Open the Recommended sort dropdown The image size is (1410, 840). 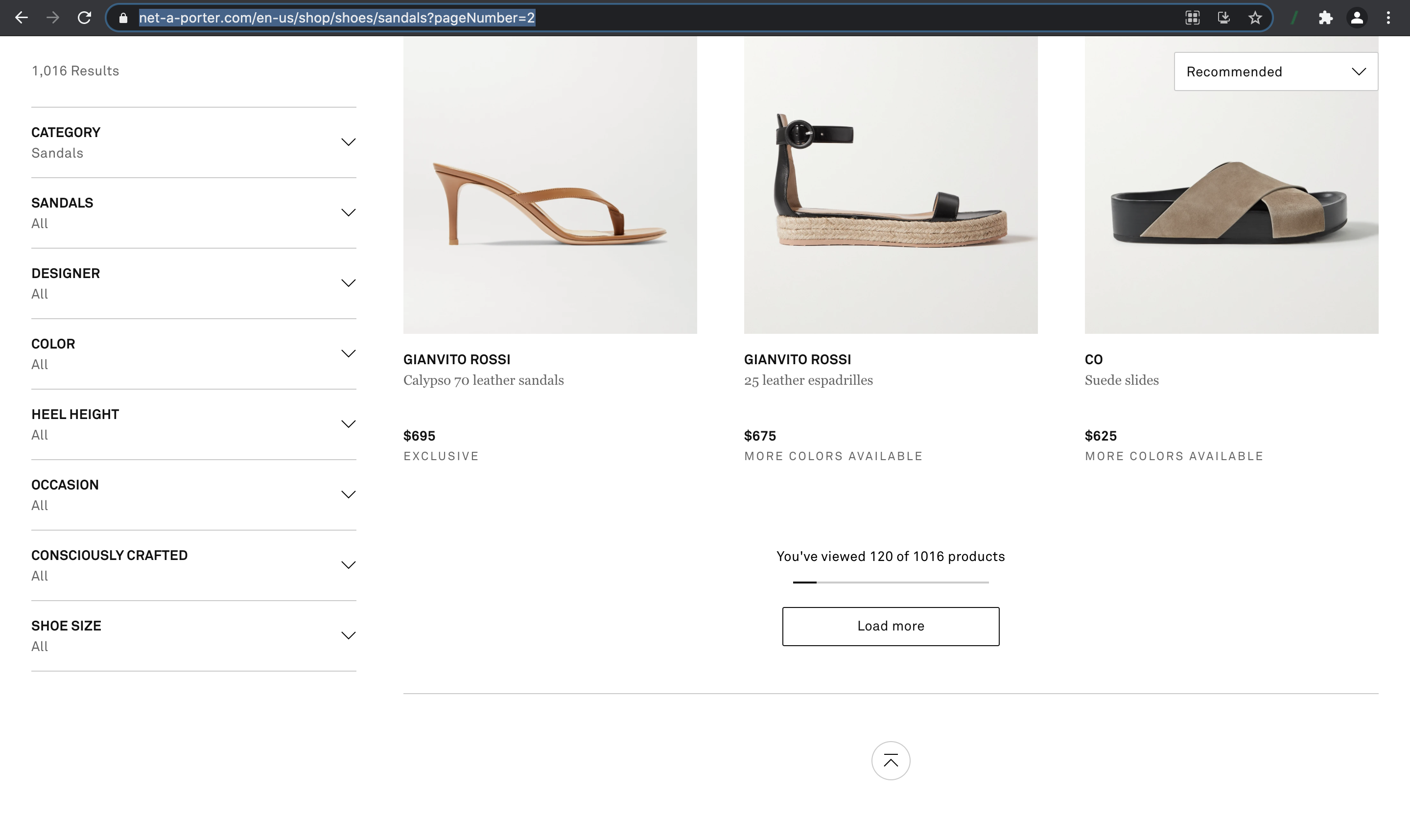(1275, 71)
